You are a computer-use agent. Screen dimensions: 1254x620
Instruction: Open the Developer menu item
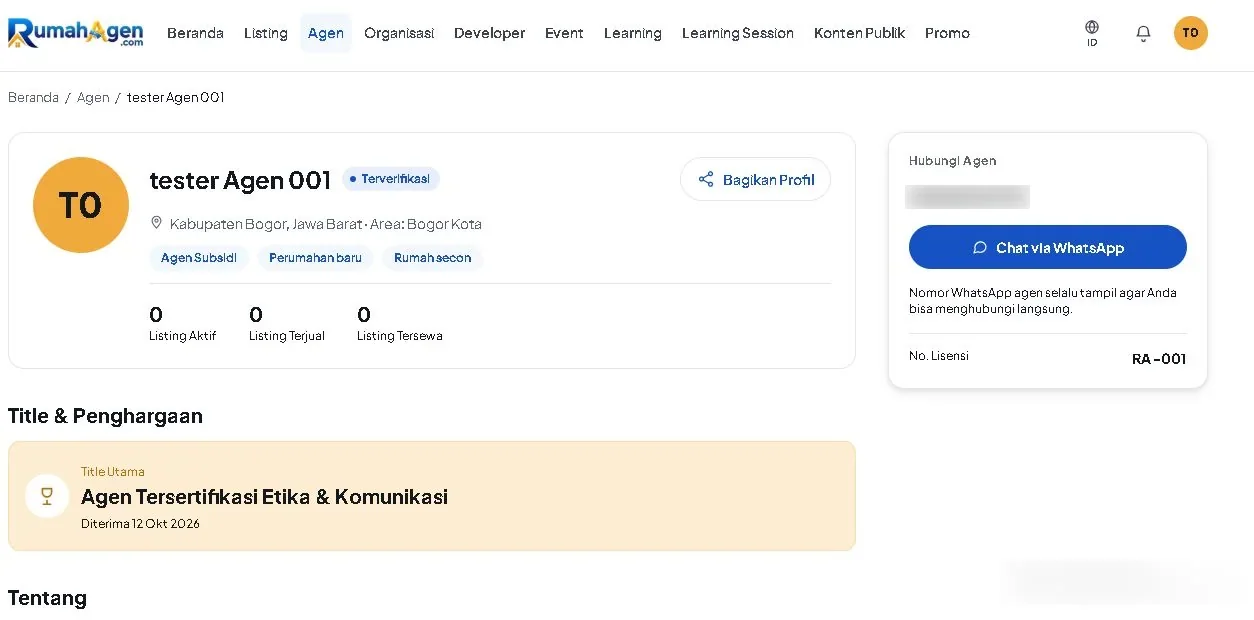click(x=489, y=33)
